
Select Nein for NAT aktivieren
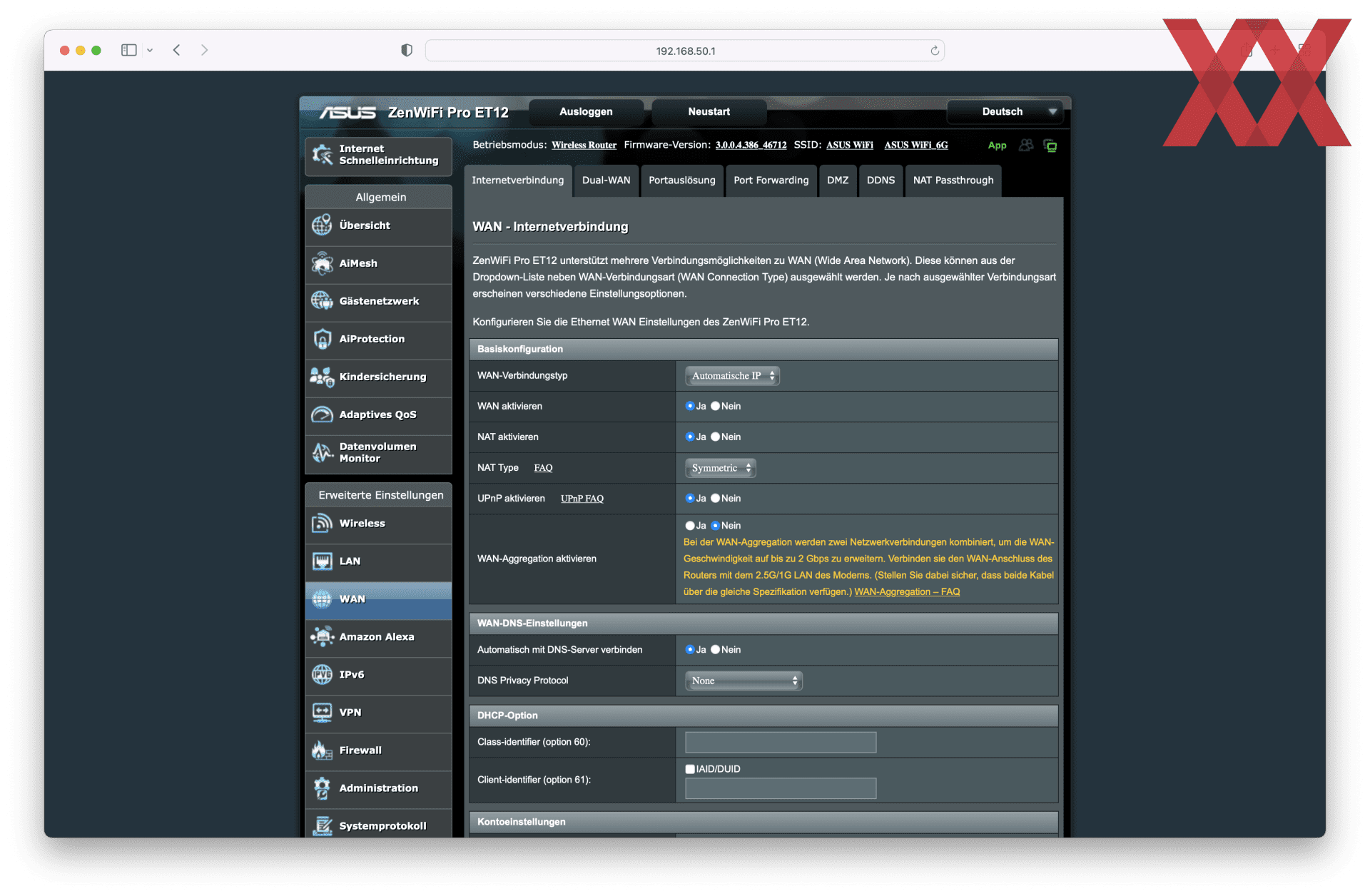click(715, 437)
